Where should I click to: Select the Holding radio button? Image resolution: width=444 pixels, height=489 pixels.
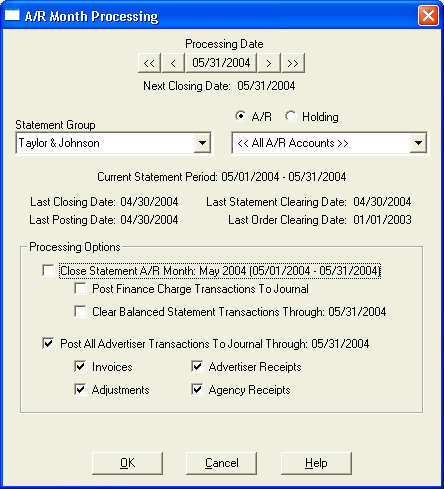[x=291, y=116]
